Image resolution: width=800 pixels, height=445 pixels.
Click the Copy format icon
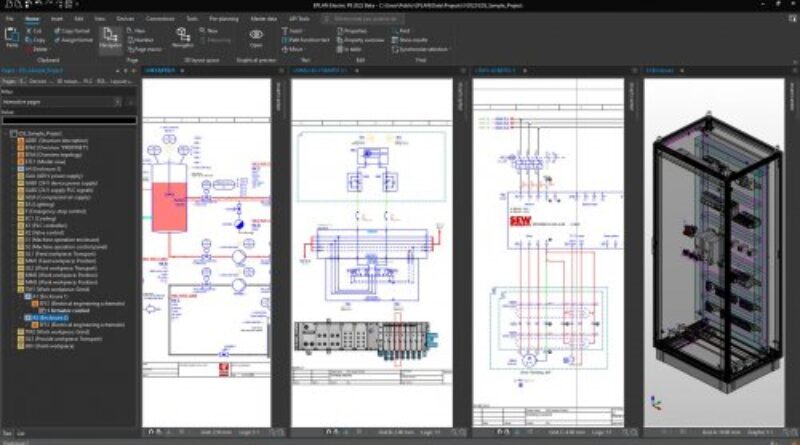pos(75,30)
